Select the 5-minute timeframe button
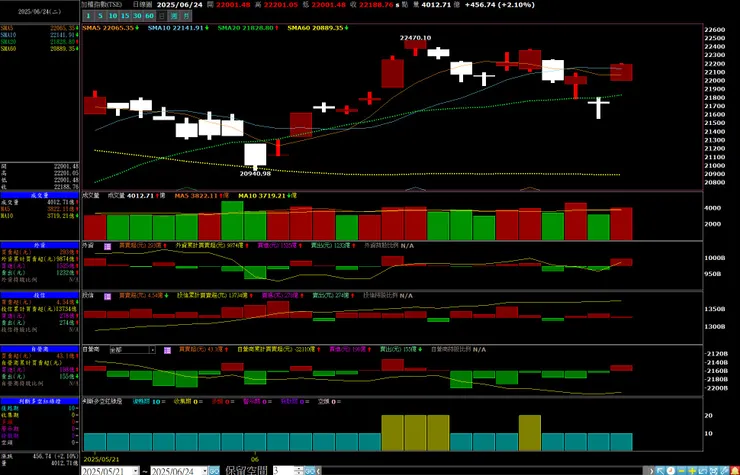This screenshot has height=475, width=740. (100, 16)
